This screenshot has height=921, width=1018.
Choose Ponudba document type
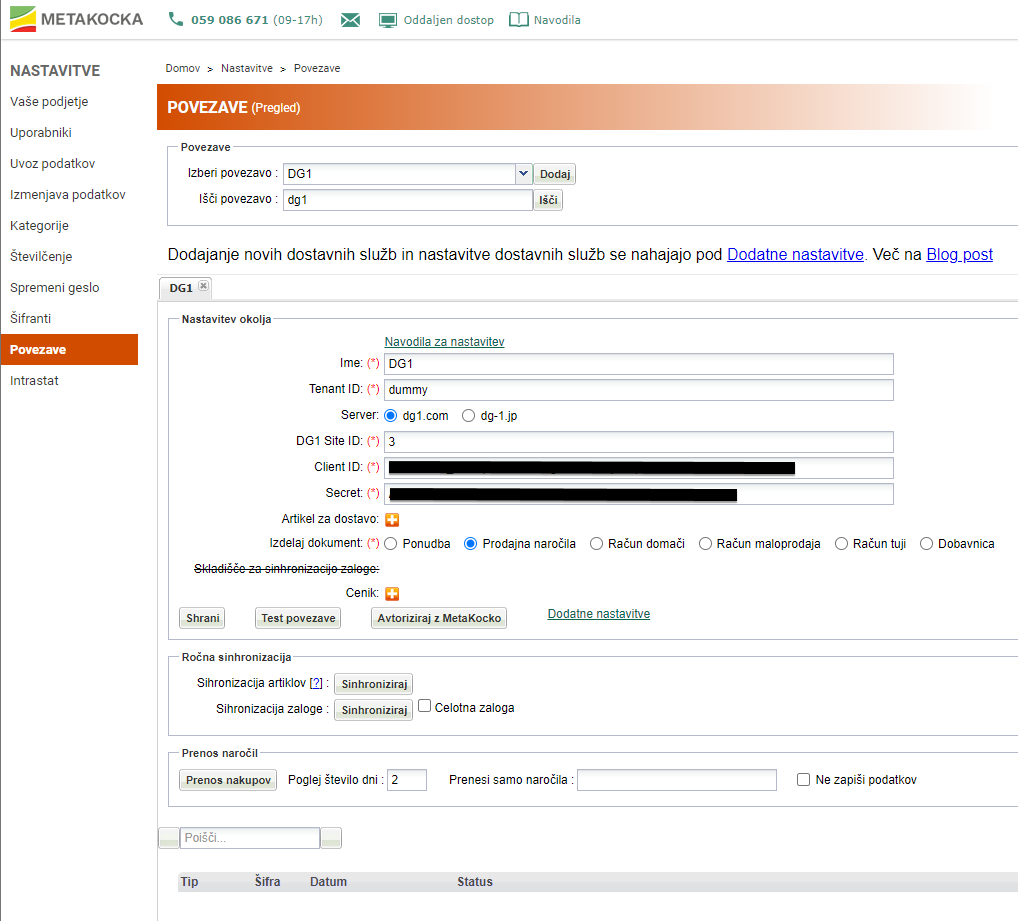(391, 544)
